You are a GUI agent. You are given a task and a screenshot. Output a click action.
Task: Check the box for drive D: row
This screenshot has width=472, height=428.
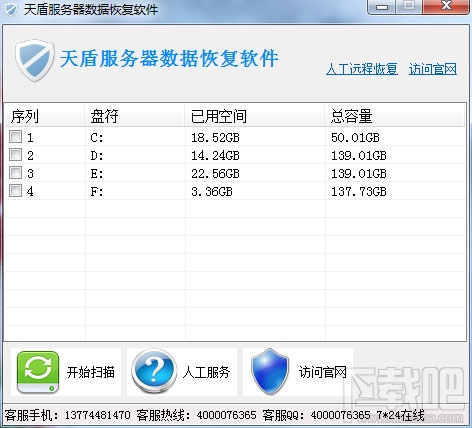tap(15, 155)
